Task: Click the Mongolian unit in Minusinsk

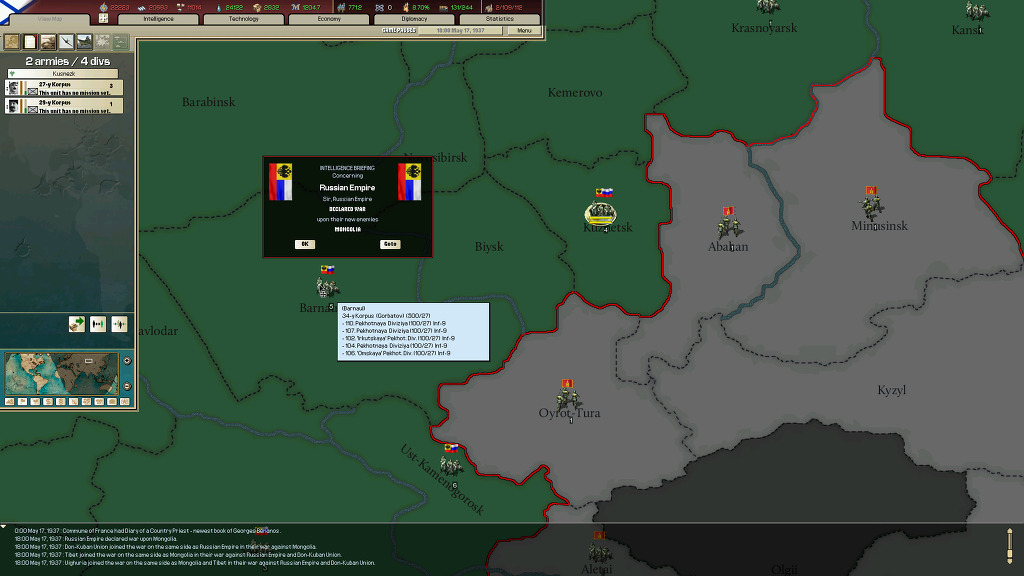Action: point(871,206)
